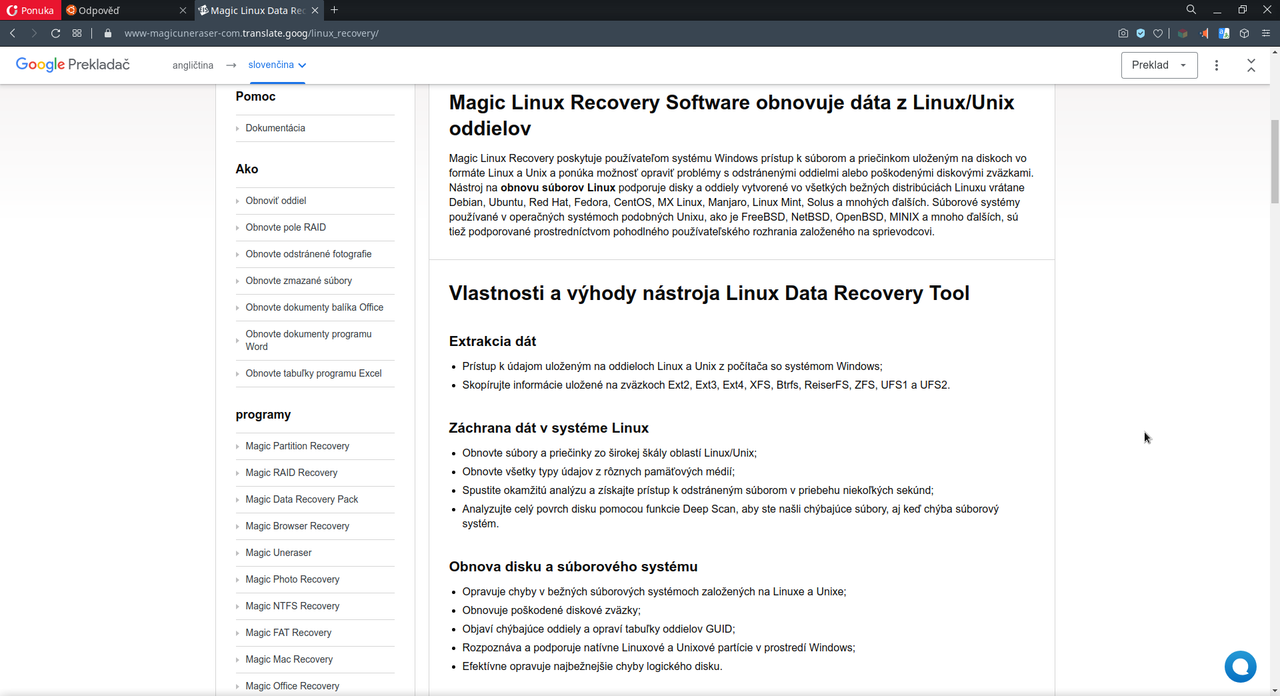Viewport: 1280px width, 696px height.
Task: Reload the current page
Action: pos(56,33)
